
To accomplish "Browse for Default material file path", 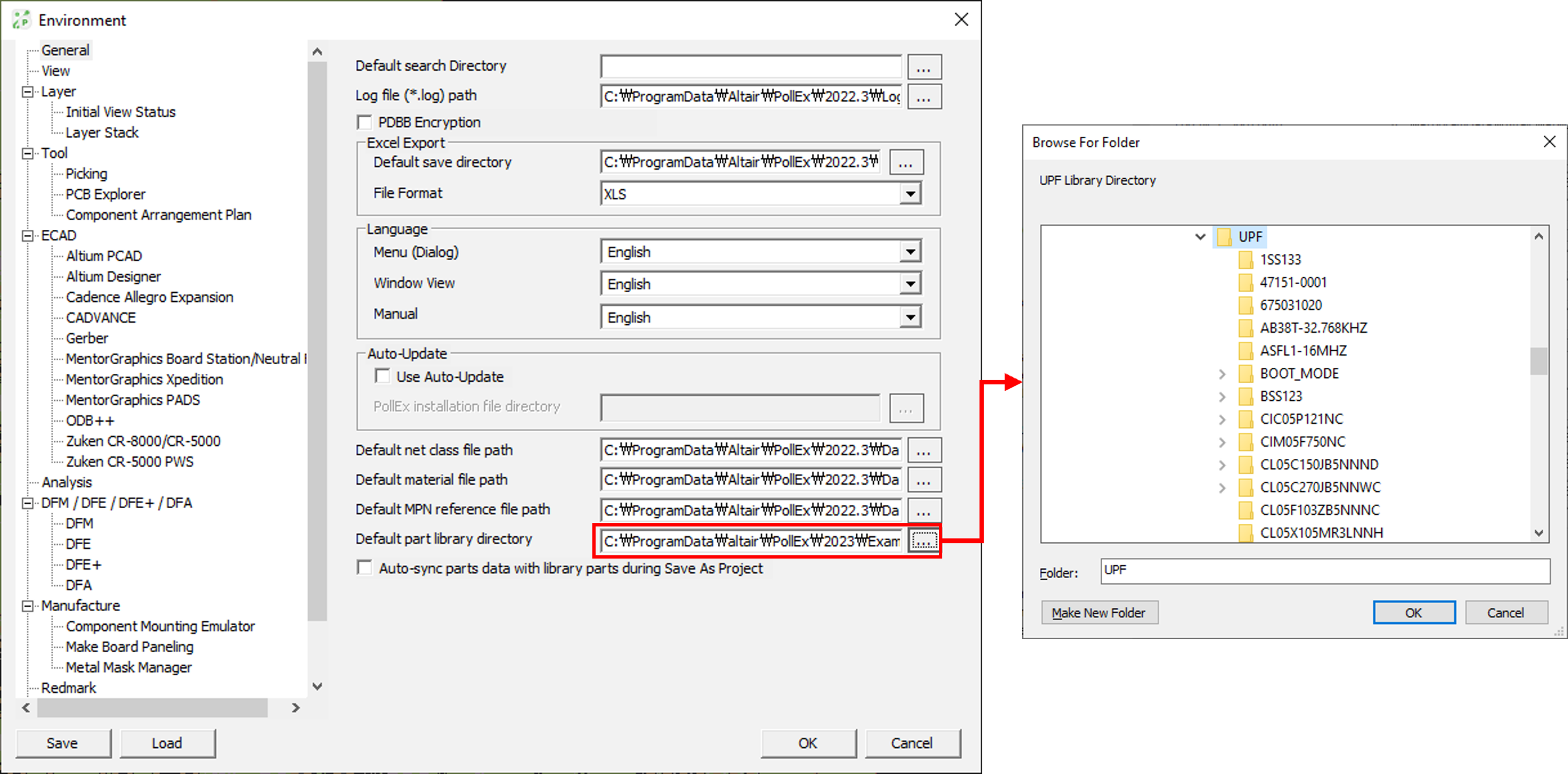I will click(924, 480).
